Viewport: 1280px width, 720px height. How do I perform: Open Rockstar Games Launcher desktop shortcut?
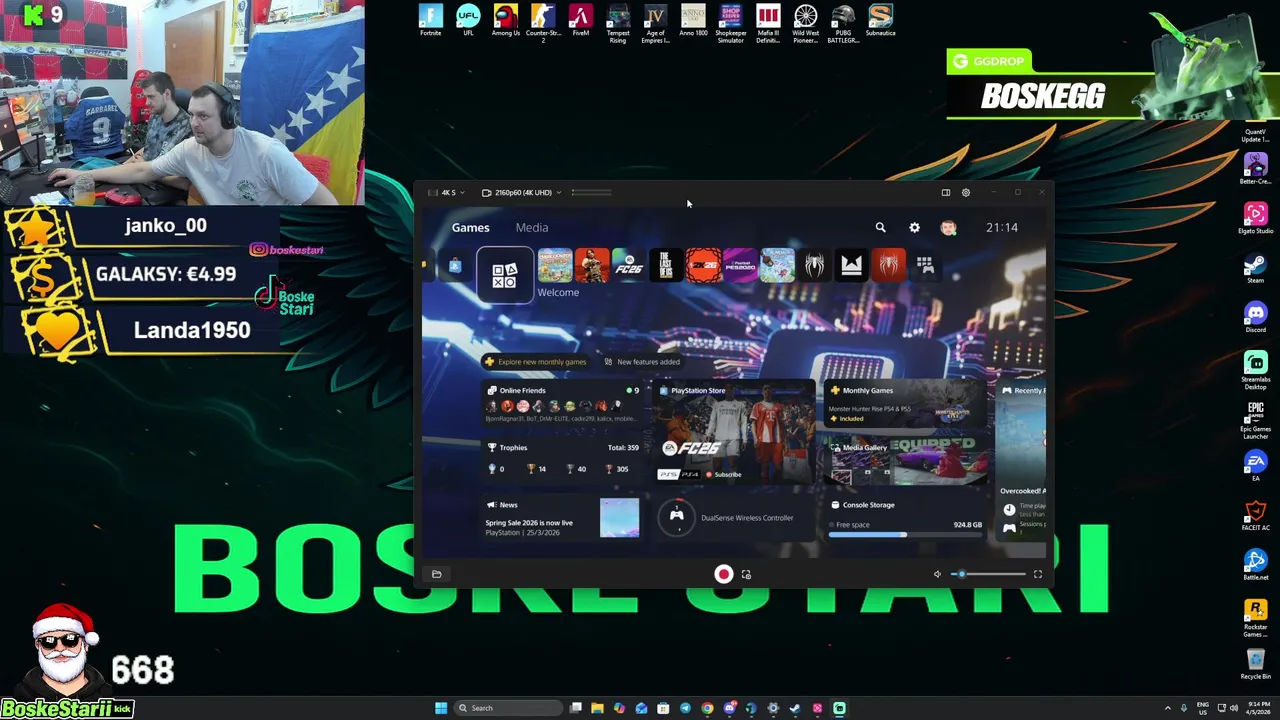1255,619
